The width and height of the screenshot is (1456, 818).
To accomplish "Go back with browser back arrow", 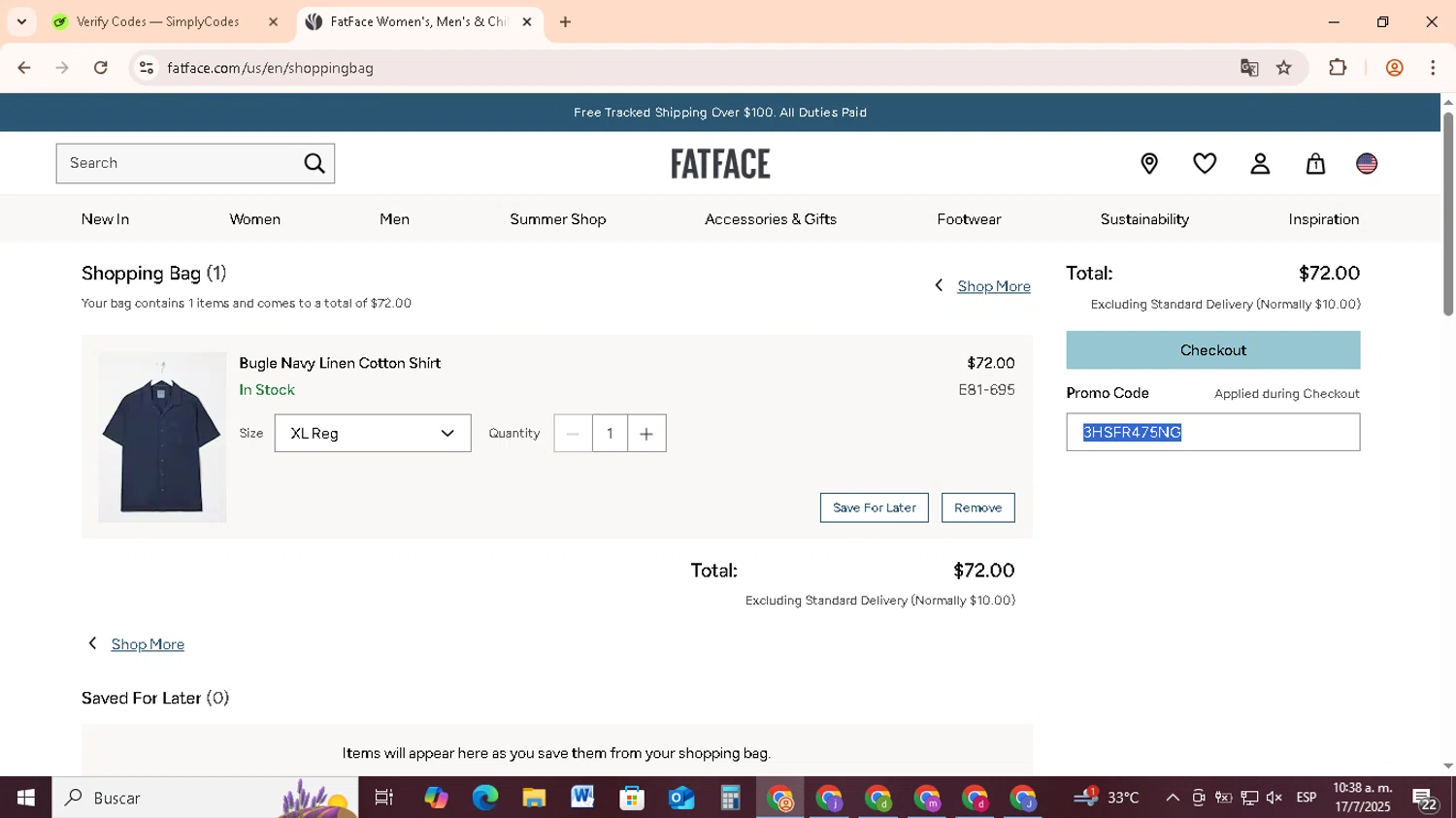I will 24,68.
